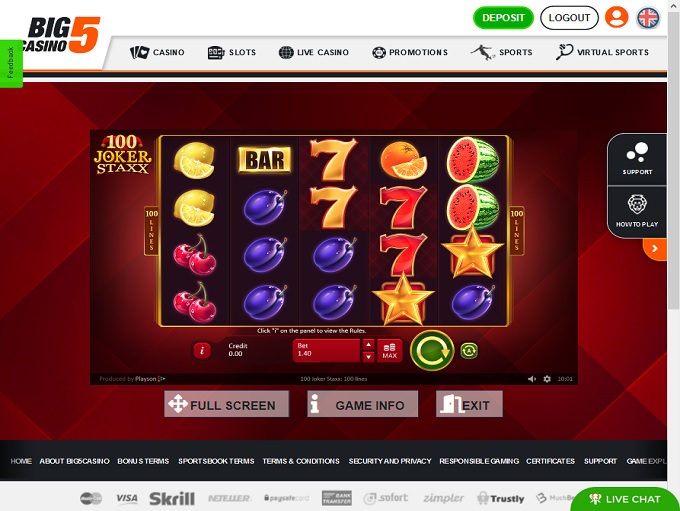680x511 pixels.
Task: Decrease the bet with the down arrow
Action: tap(368, 357)
